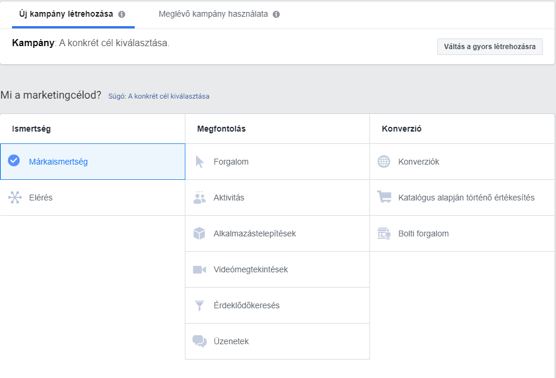Select Katalógus alapján történő értékesítés text
This screenshot has height=378, width=556.
pyautogui.click(x=466, y=198)
